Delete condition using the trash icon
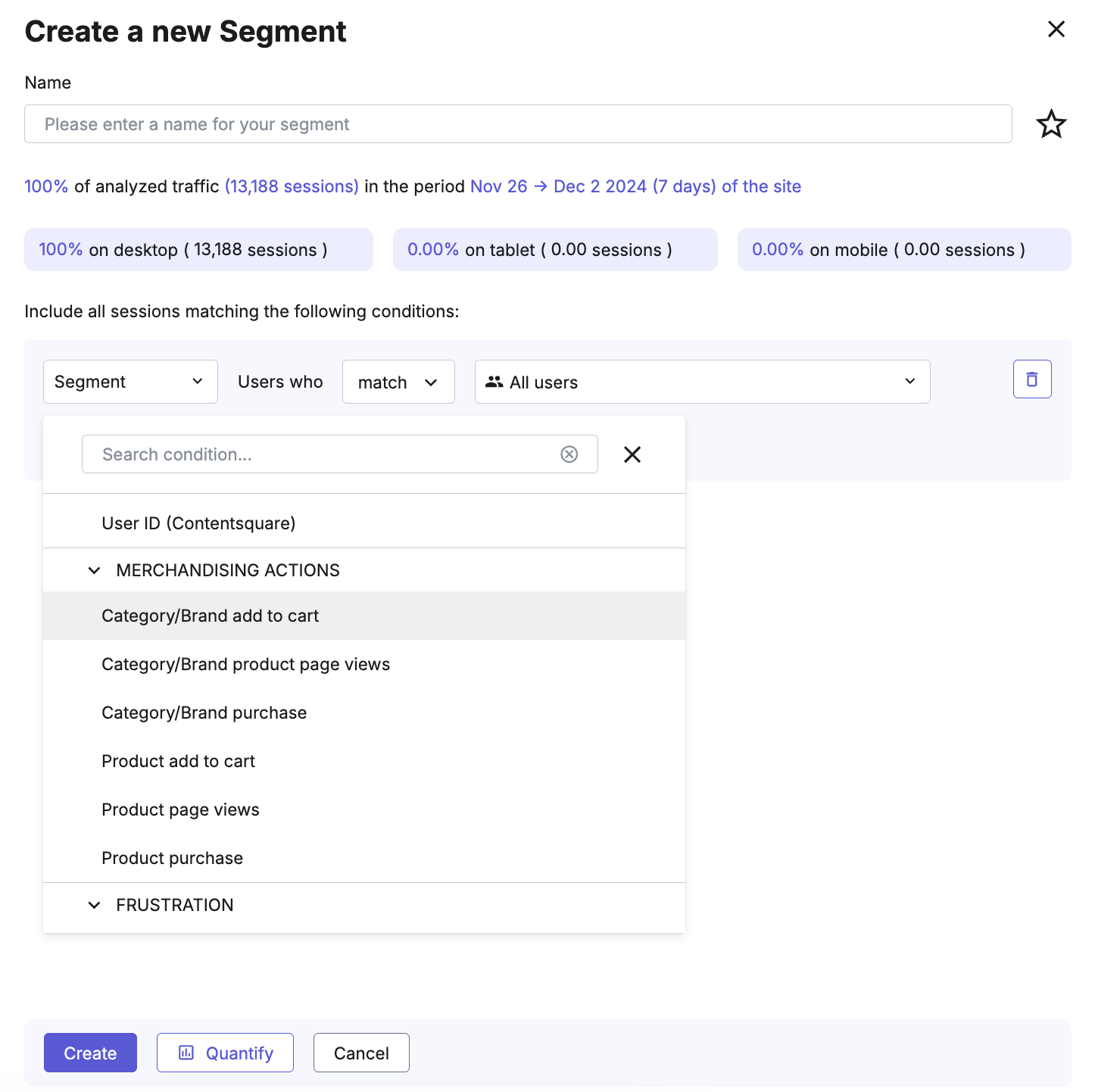The width and height of the screenshot is (1095, 1092). point(1032,379)
